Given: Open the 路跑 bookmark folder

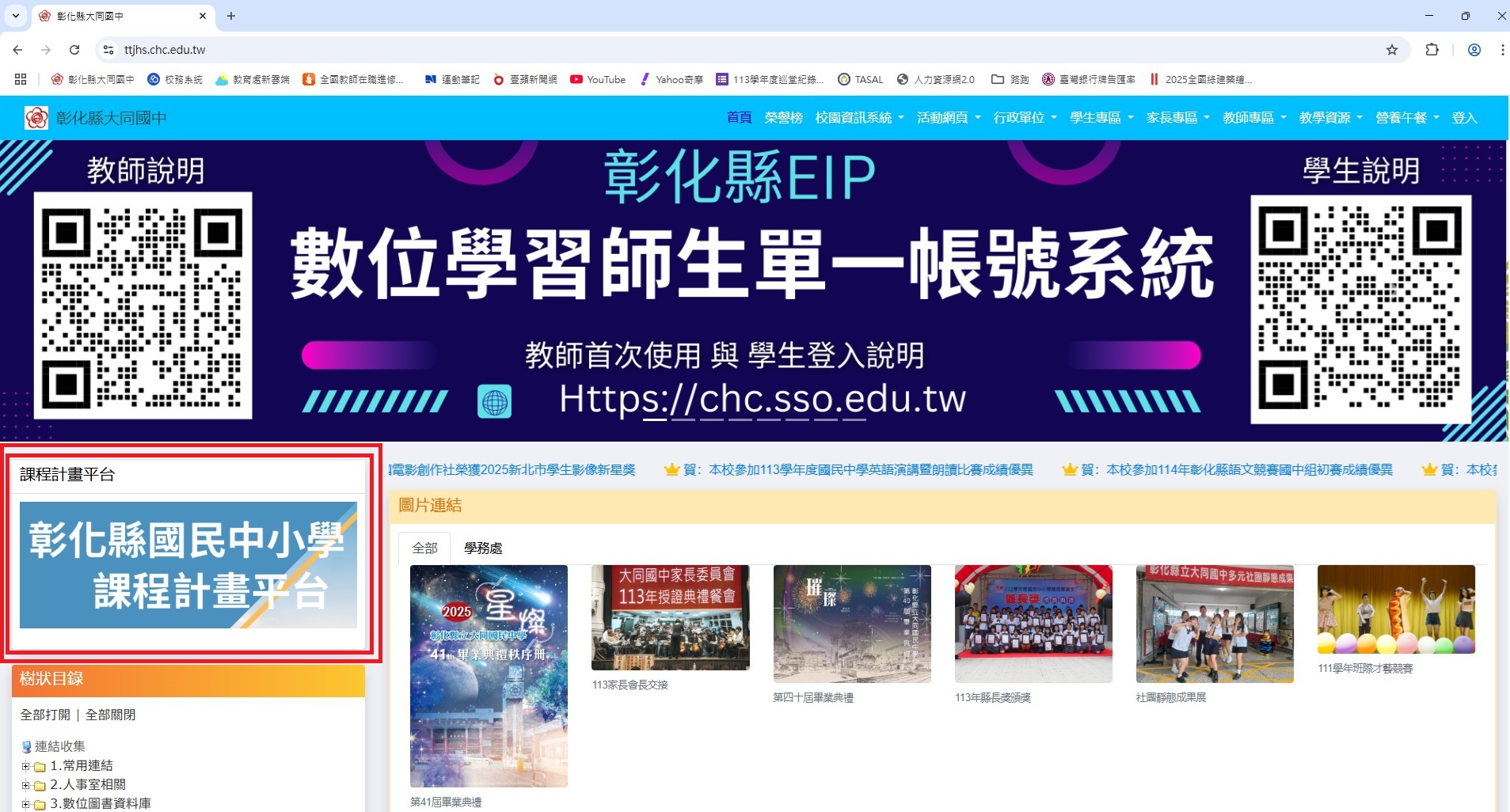Looking at the screenshot, I should (x=1010, y=79).
